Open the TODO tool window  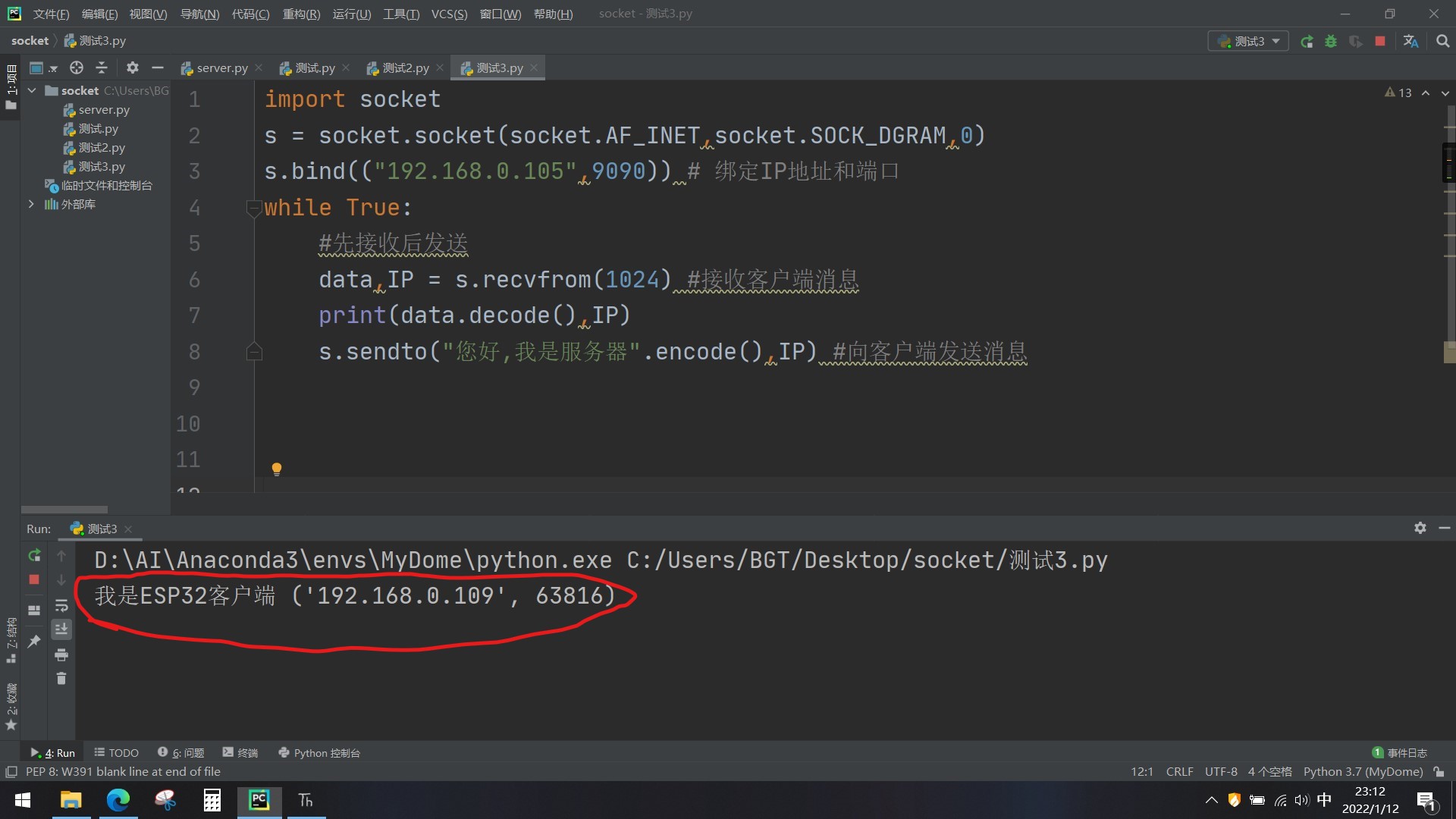click(116, 753)
